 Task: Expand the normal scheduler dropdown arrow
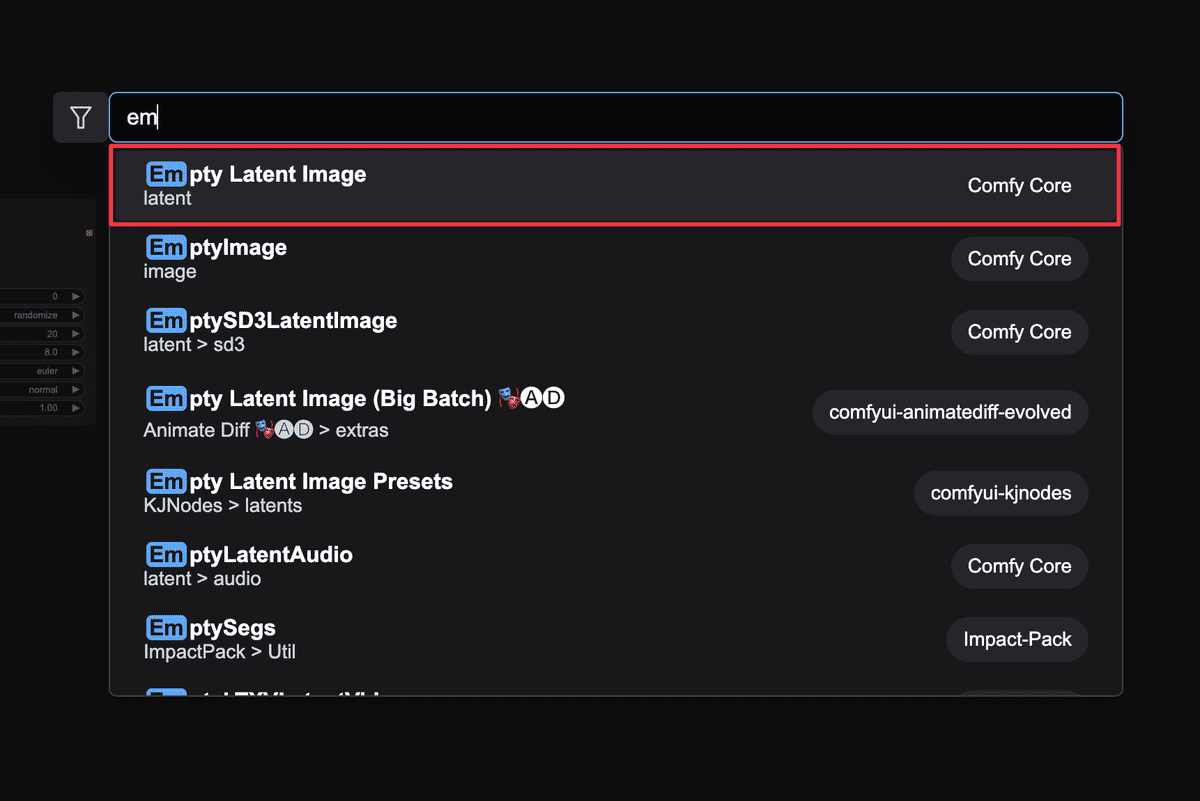[x=76, y=390]
